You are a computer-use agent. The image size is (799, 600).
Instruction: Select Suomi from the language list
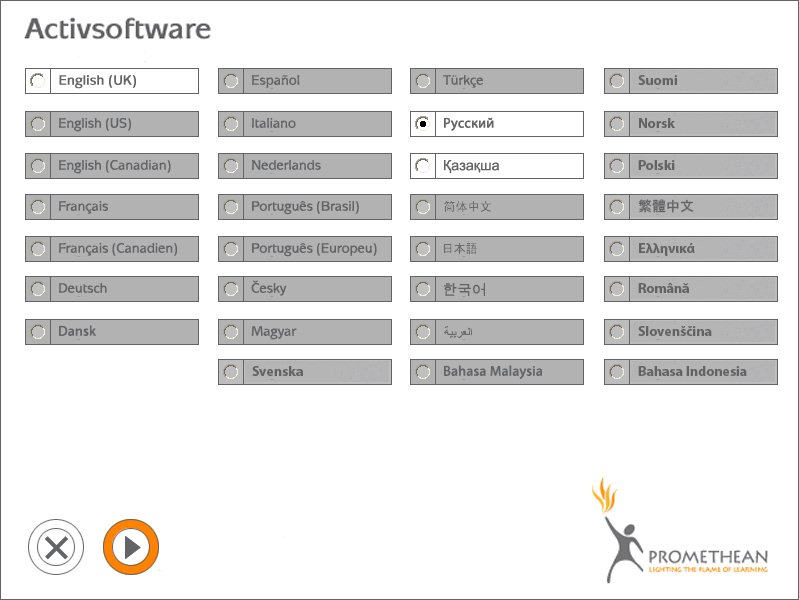[x=690, y=81]
